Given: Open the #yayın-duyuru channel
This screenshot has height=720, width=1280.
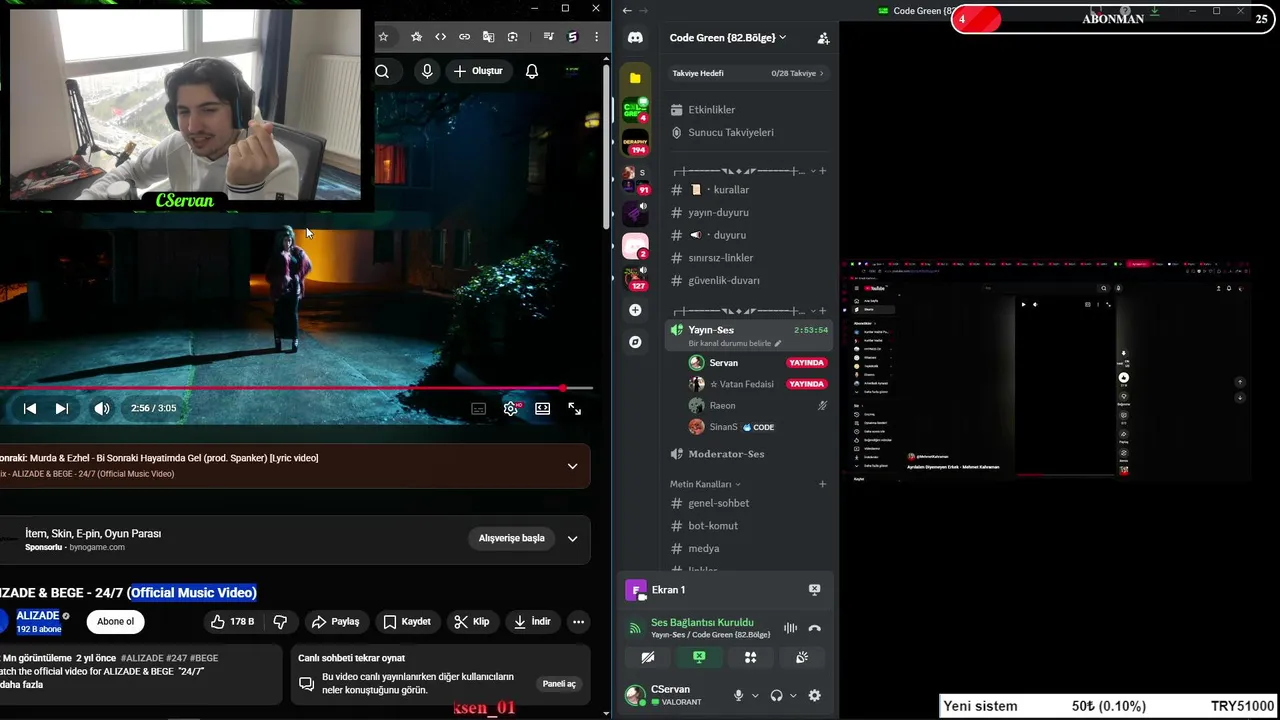Looking at the screenshot, I should point(749,212).
